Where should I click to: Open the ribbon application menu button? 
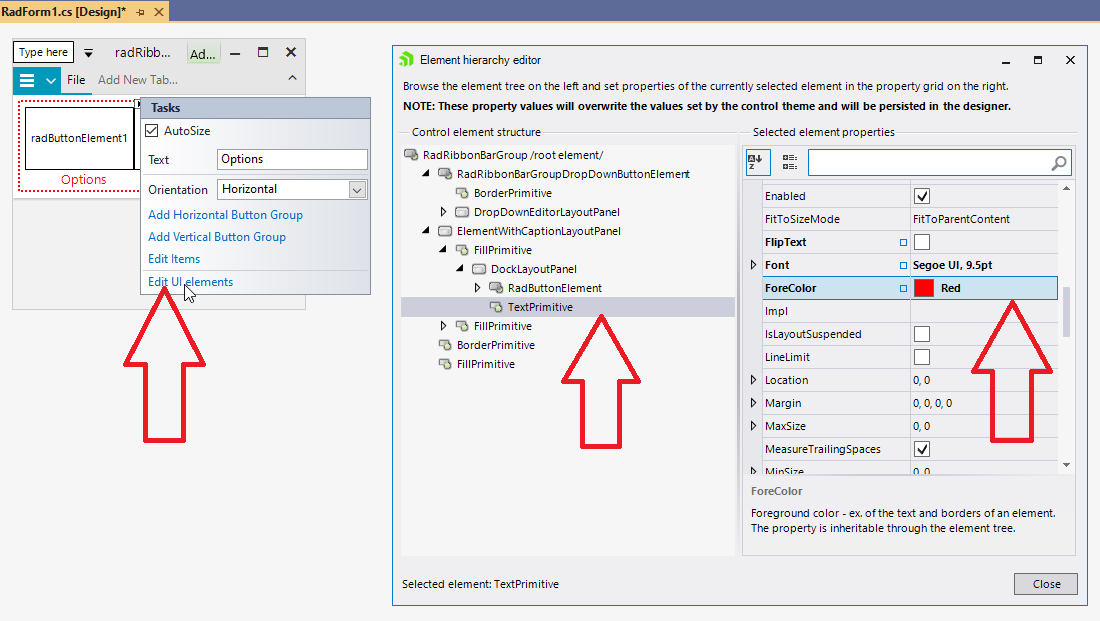pyautogui.click(x=27, y=80)
